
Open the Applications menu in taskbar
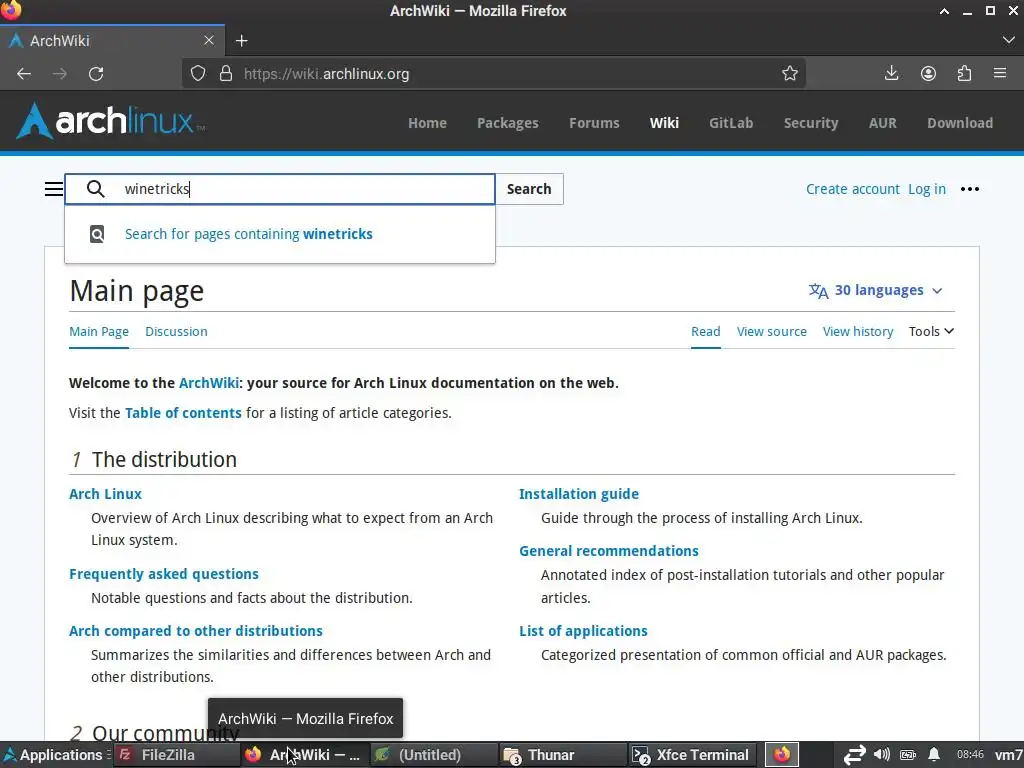pos(56,755)
